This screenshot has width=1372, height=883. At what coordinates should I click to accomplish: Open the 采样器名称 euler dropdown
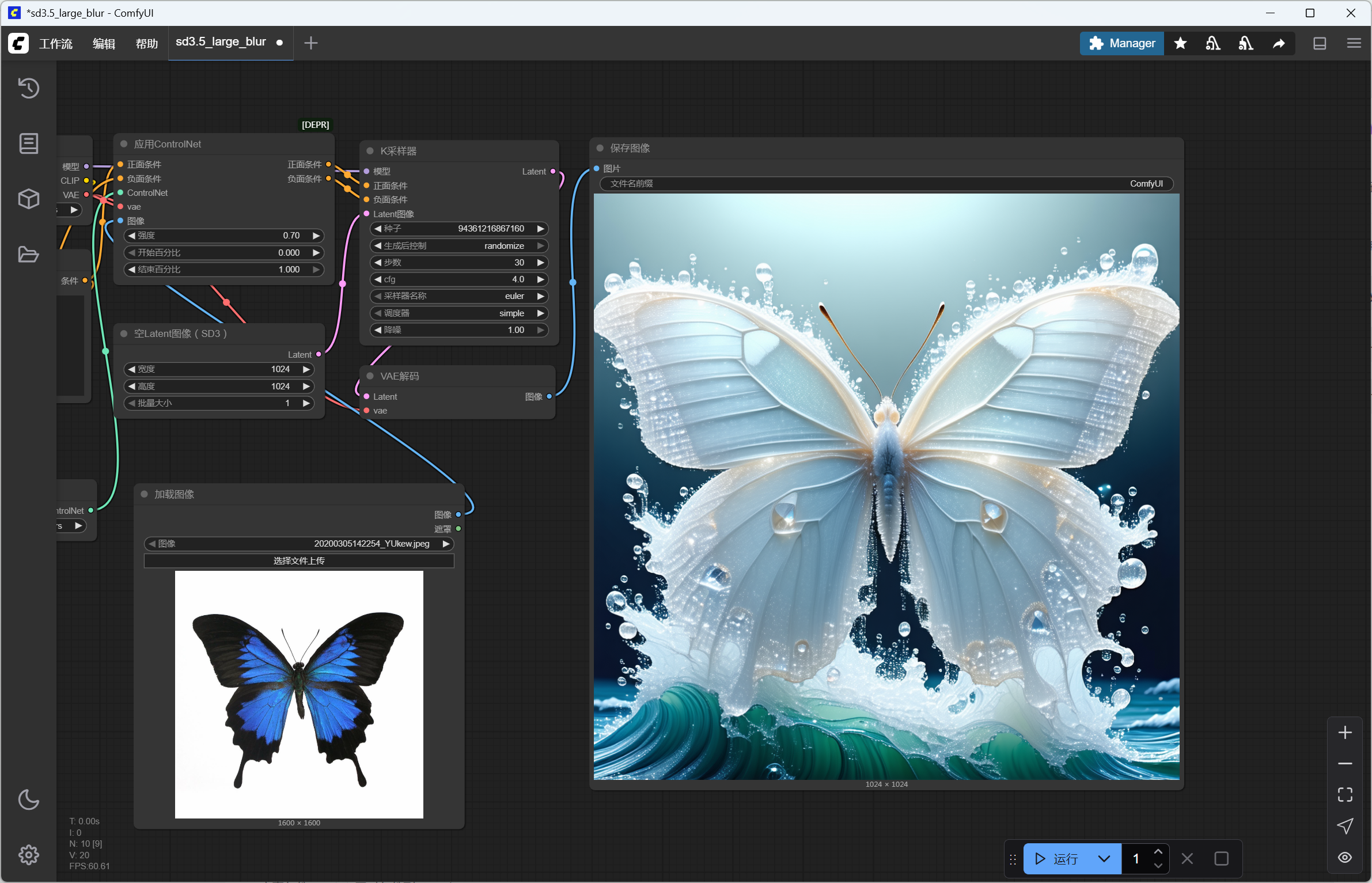click(x=459, y=296)
